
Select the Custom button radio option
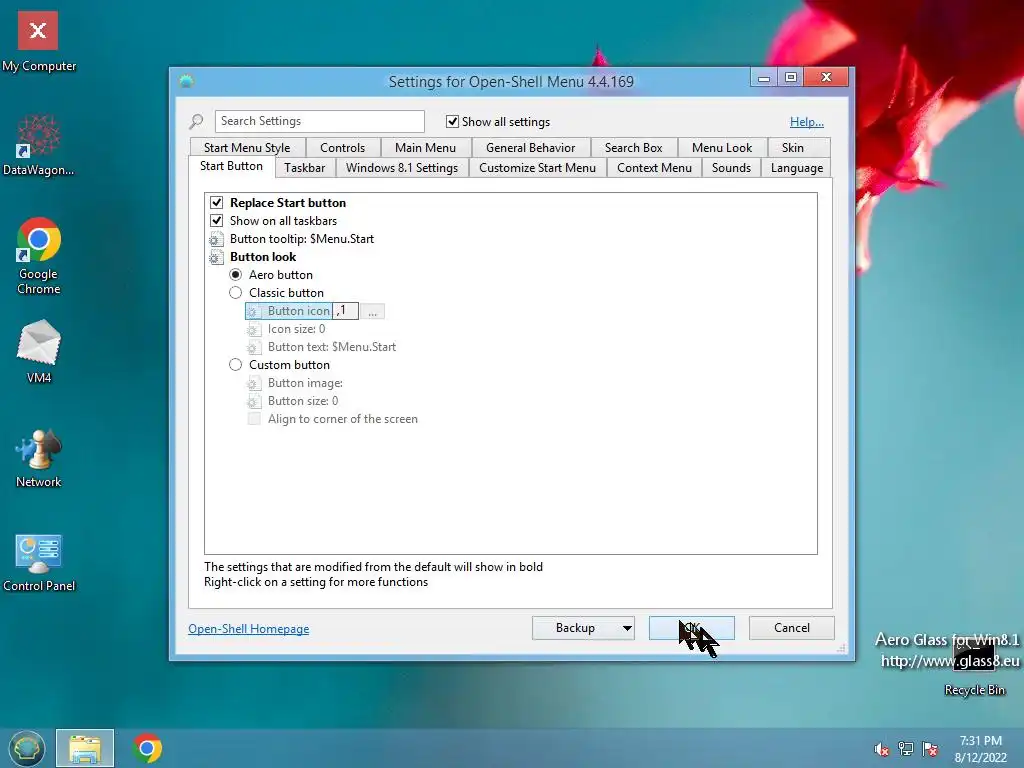click(x=236, y=365)
